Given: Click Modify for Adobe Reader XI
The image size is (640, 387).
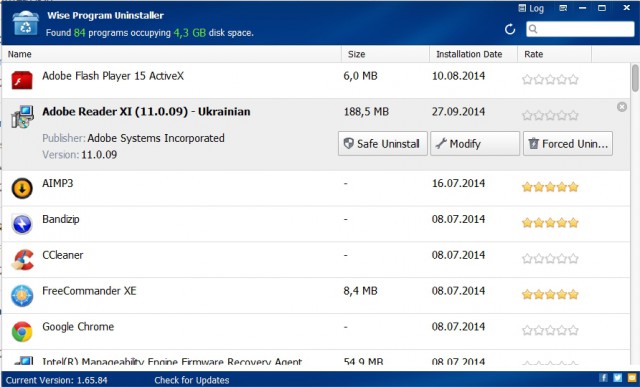Looking at the screenshot, I should click(x=475, y=144).
